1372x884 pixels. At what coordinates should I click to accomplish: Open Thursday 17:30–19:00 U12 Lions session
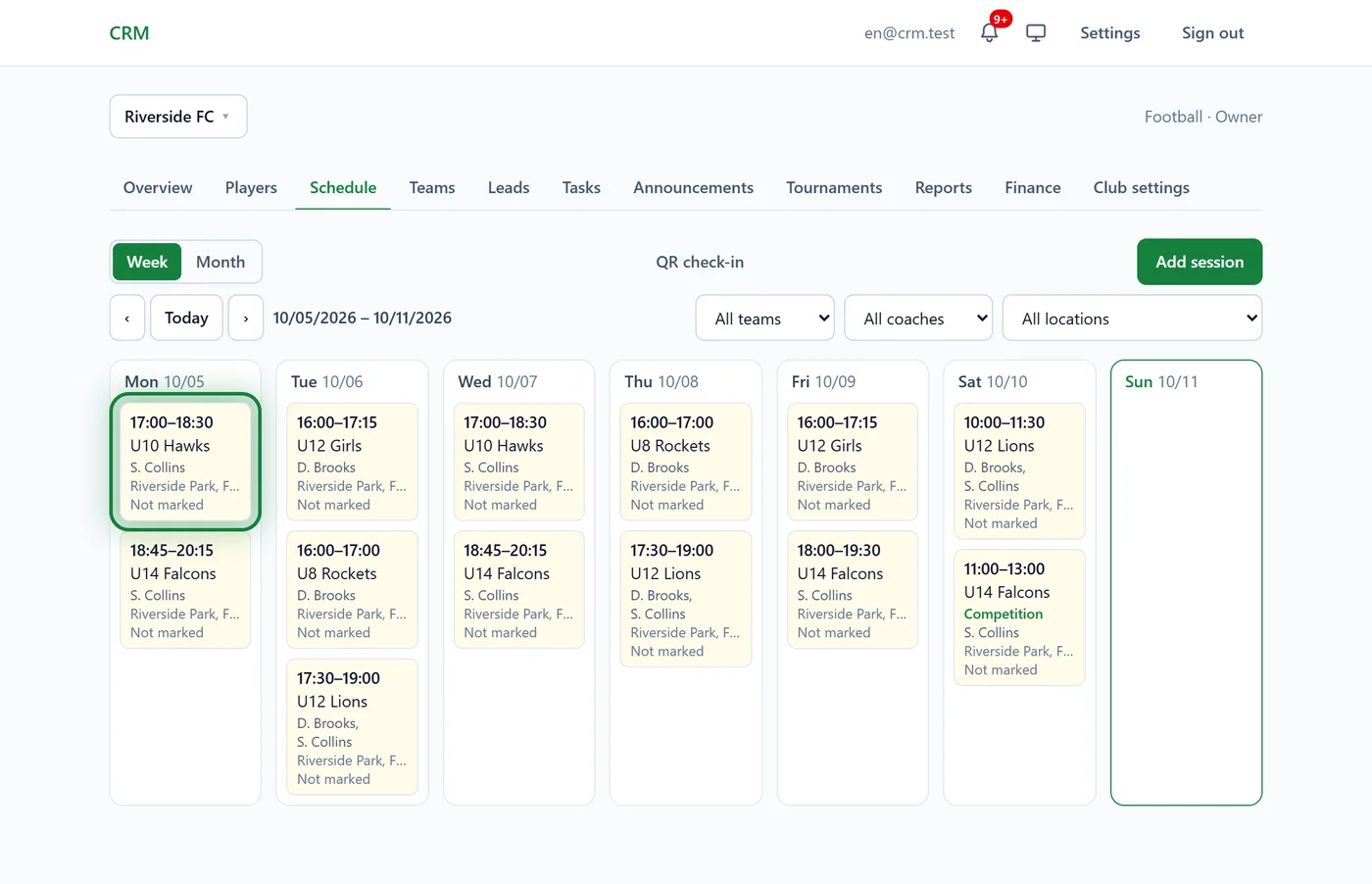tap(686, 599)
